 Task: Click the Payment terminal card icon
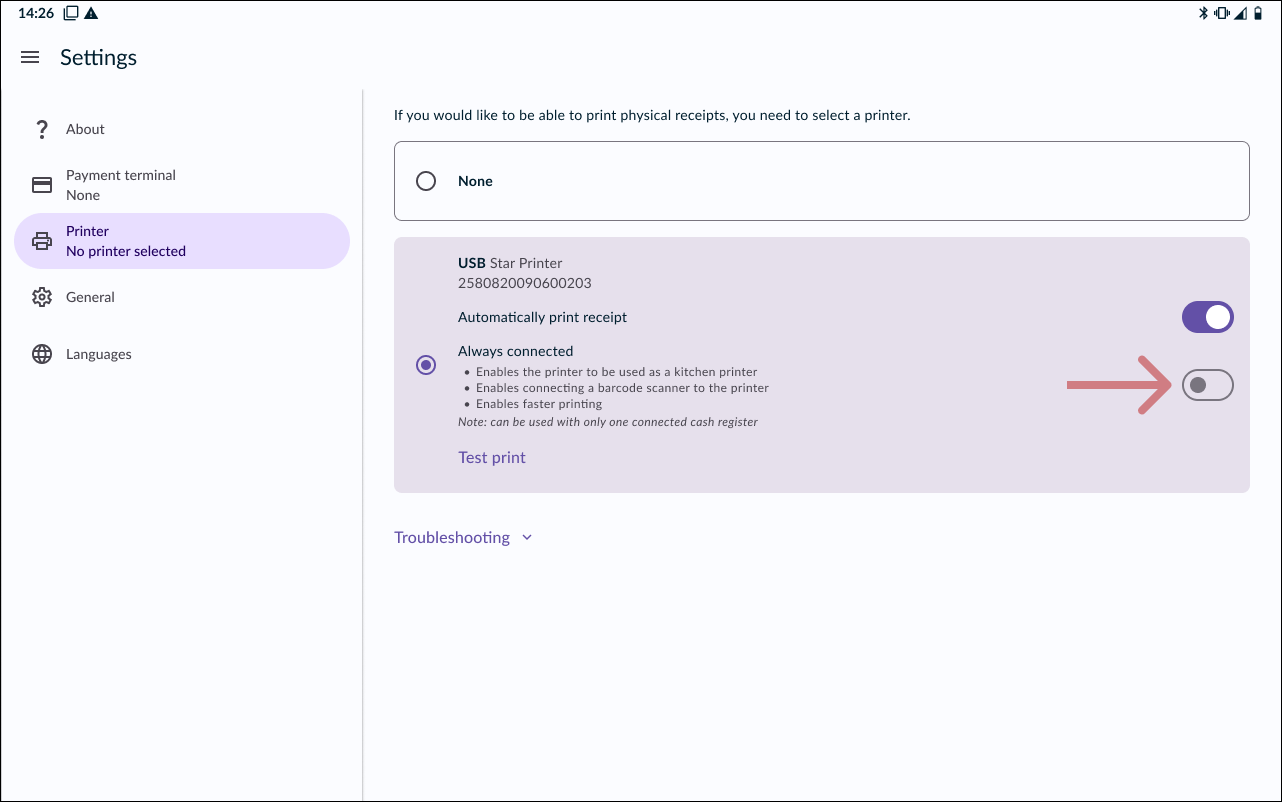(x=42, y=185)
